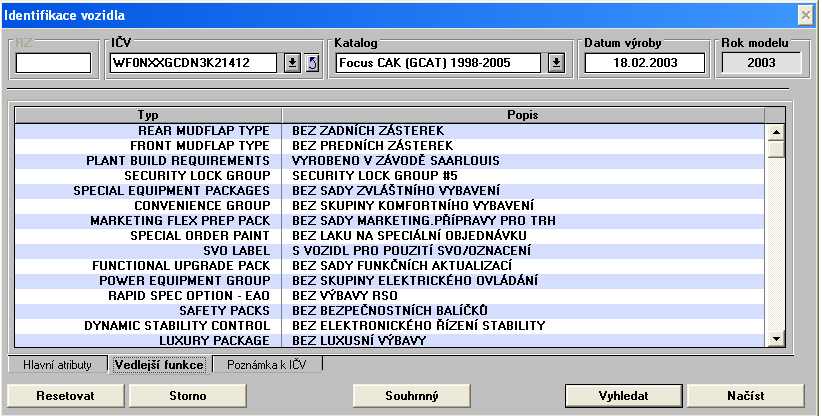Click the Souhrnný button

click(412, 395)
